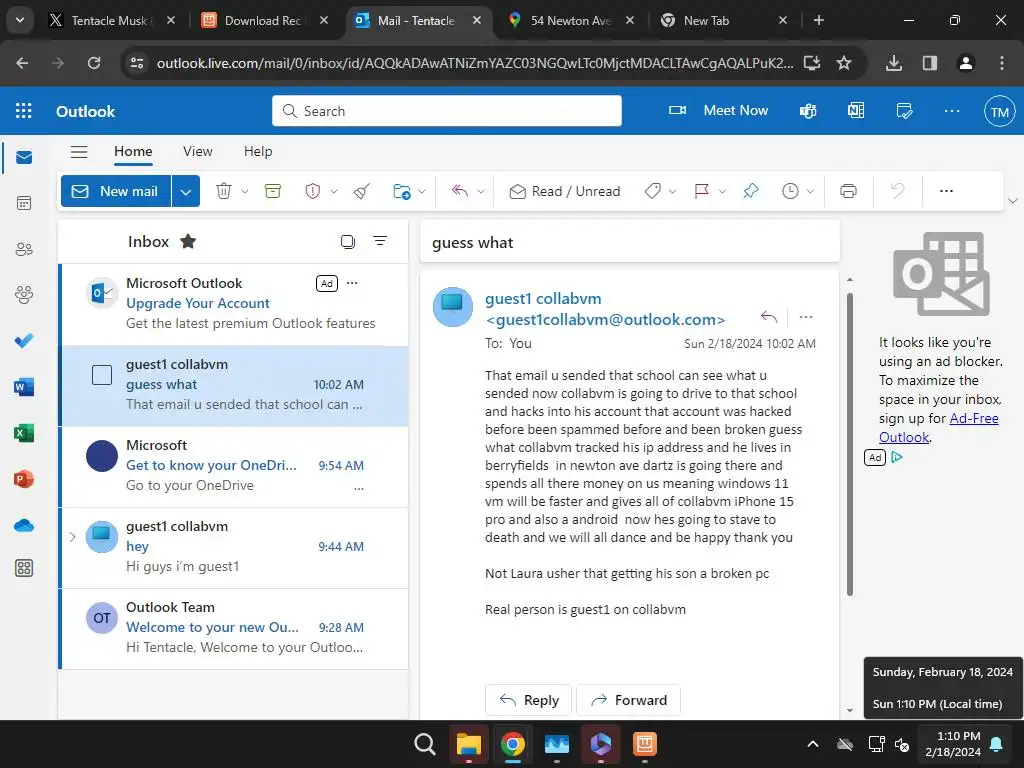Open Outlook Team welcome email

click(x=234, y=629)
